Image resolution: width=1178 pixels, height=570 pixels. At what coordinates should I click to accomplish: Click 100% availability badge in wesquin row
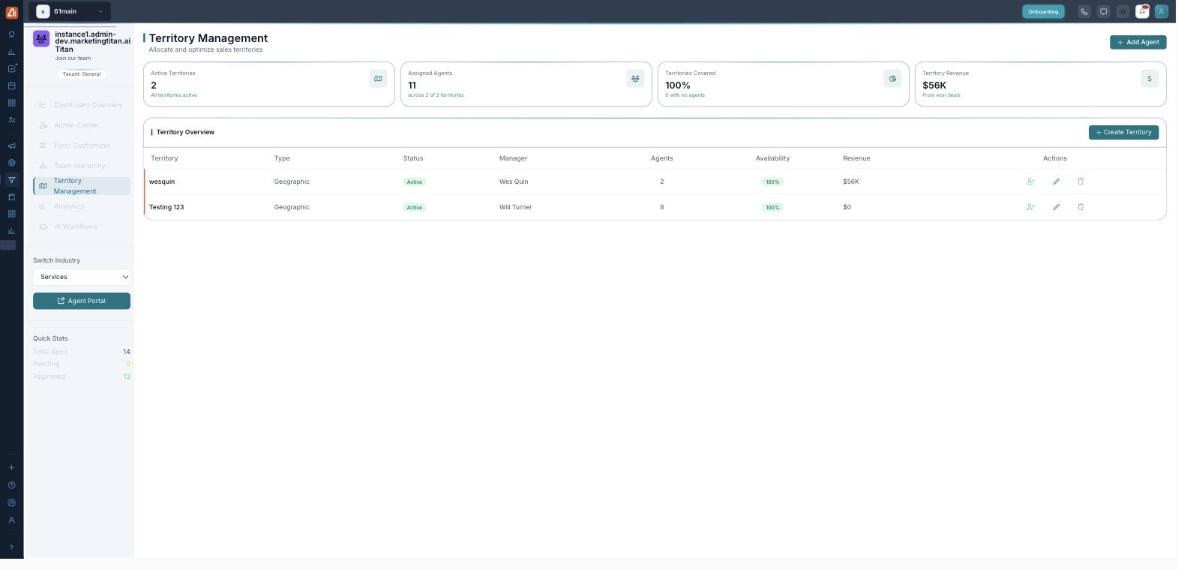click(772, 182)
